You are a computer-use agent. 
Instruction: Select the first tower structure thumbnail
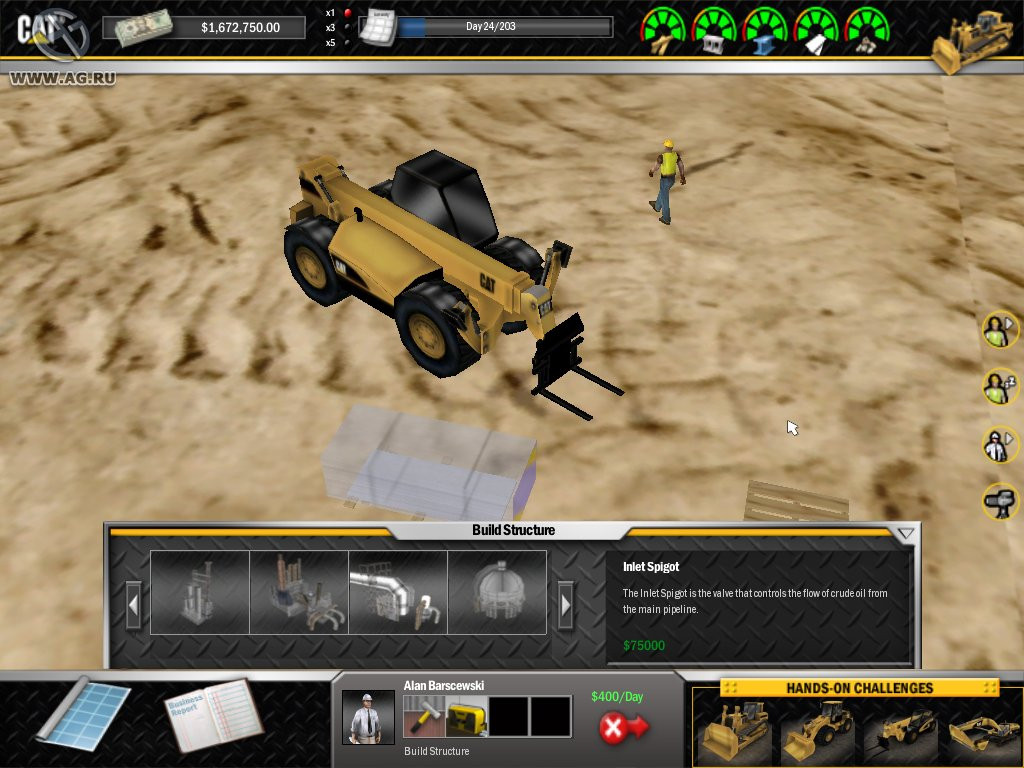200,592
